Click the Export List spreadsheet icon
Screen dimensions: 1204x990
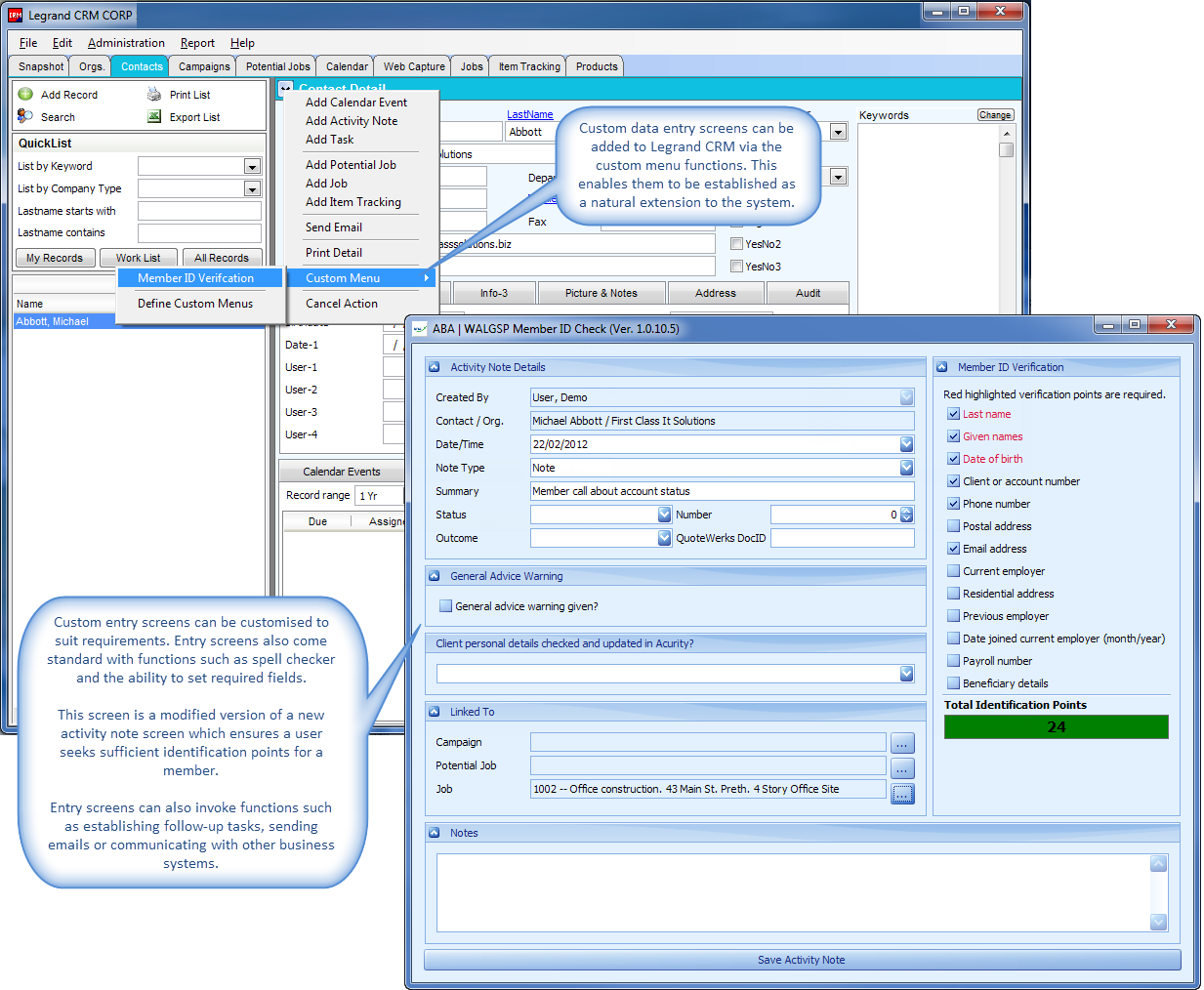click(x=154, y=116)
